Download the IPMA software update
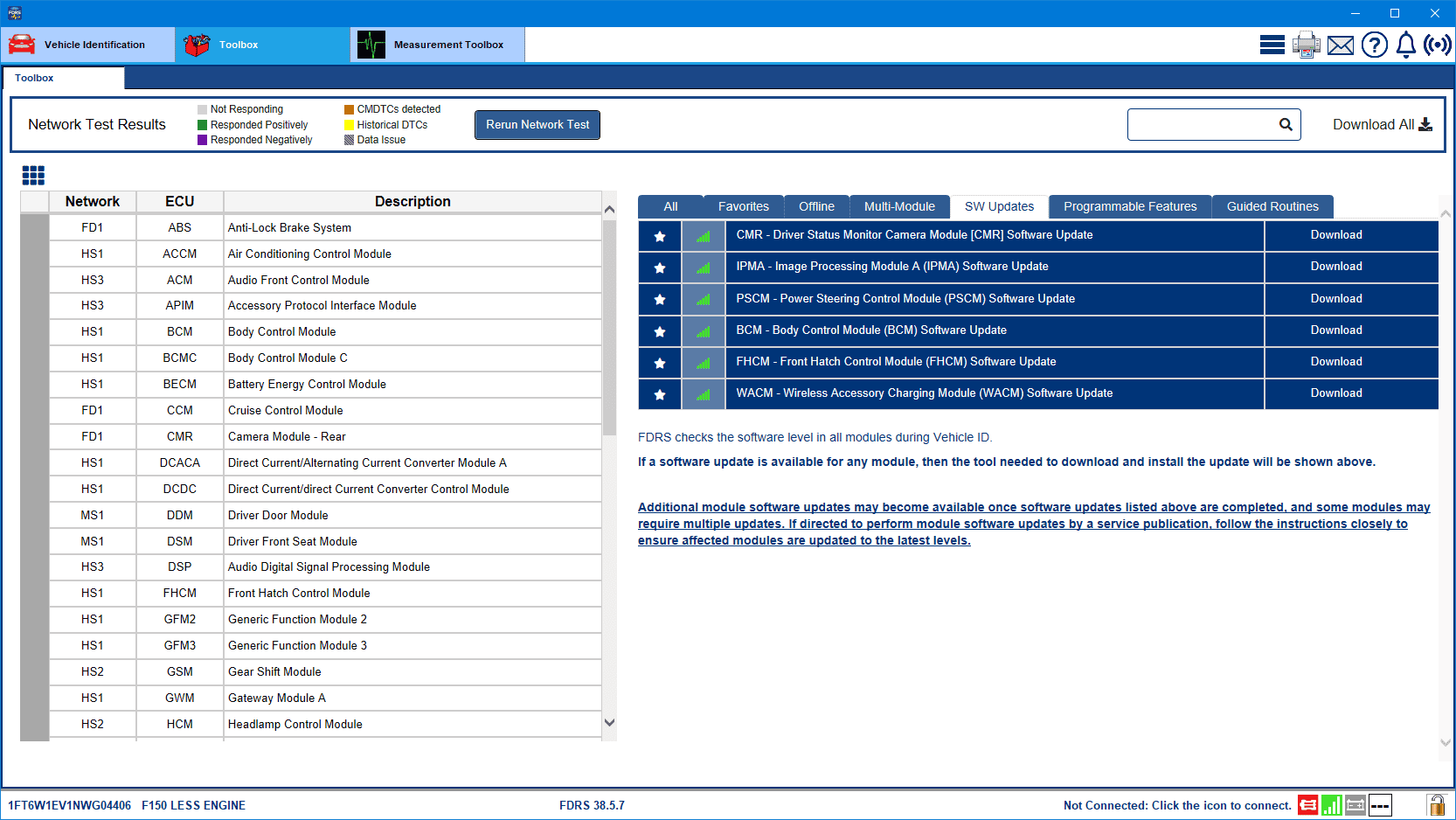1456x820 pixels. pyautogui.click(x=1335, y=267)
